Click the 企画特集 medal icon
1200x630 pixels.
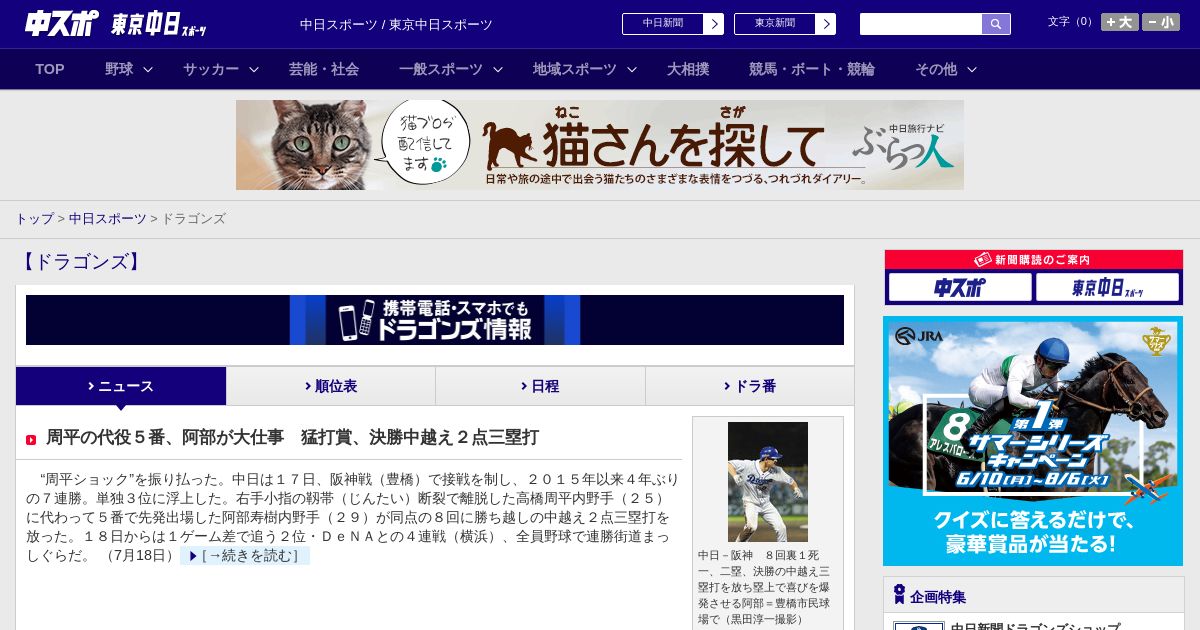[x=899, y=595]
